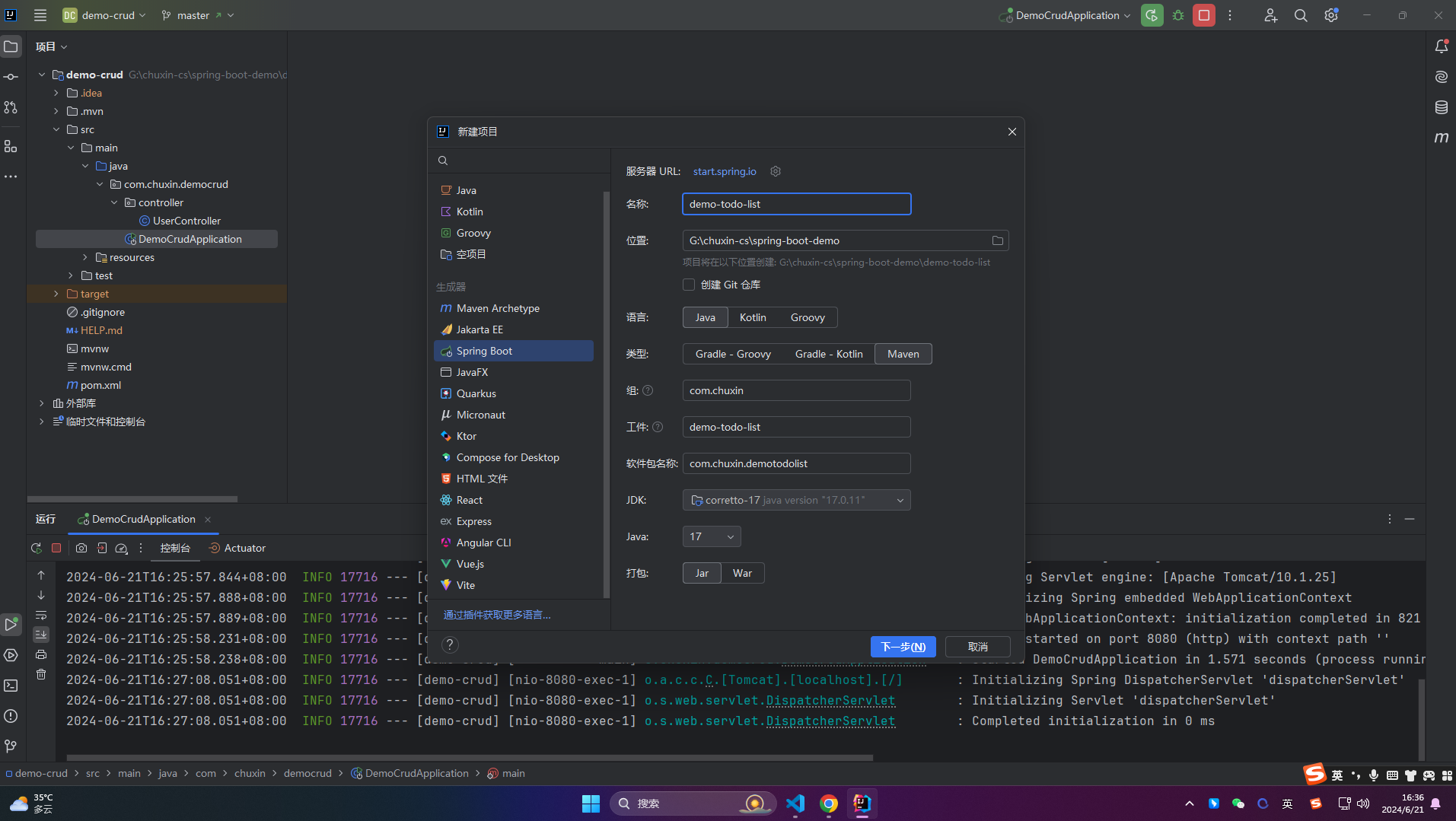Click the server URL settings gear
The image size is (1456, 821).
[x=776, y=171]
